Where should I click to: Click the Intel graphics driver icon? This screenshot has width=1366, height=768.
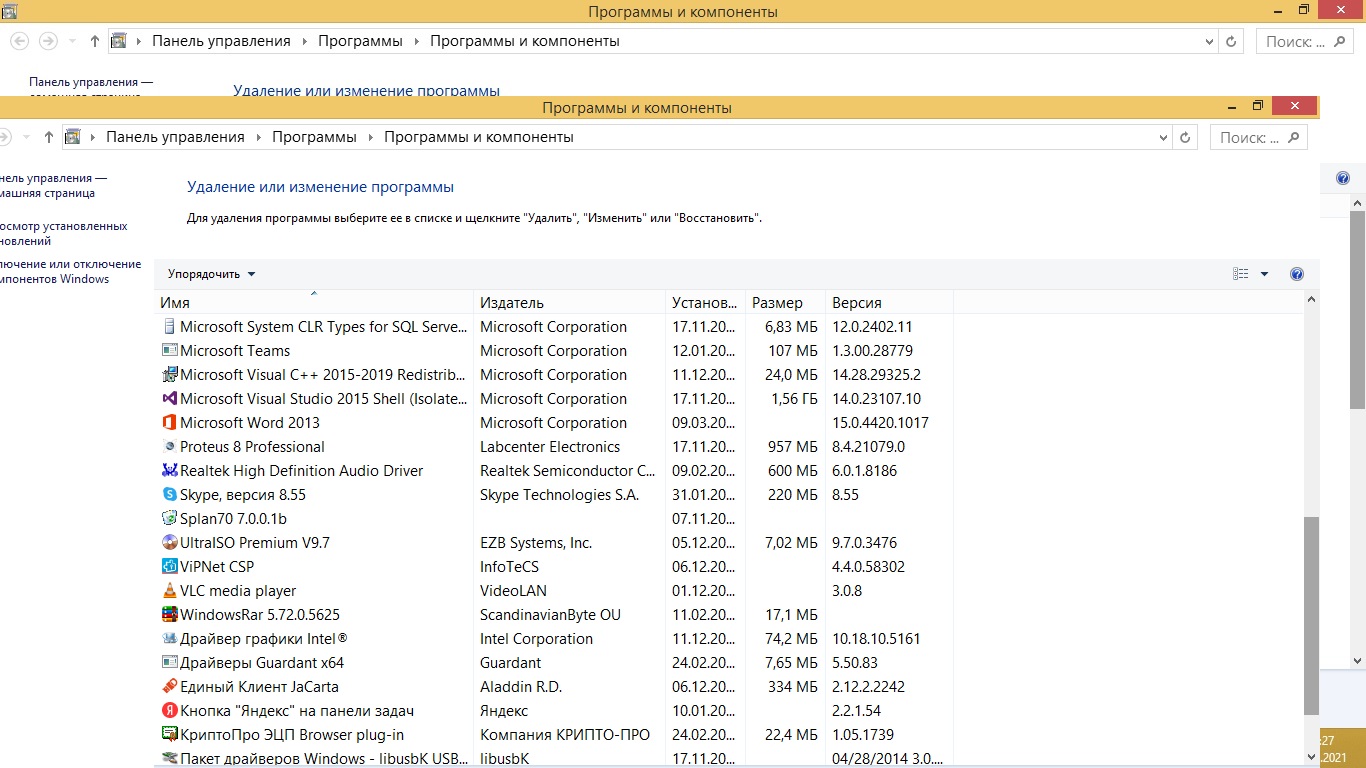click(170, 639)
